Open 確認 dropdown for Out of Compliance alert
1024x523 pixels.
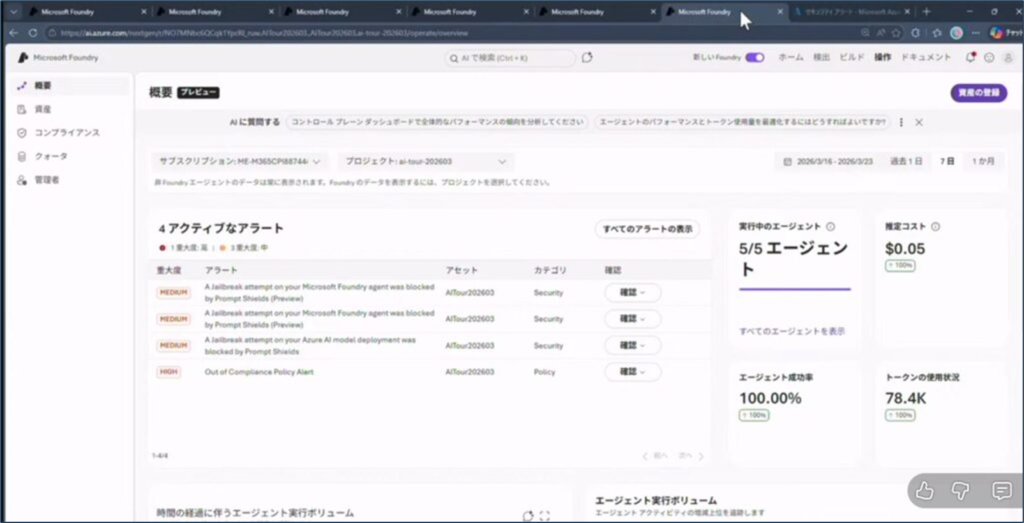[632, 372]
